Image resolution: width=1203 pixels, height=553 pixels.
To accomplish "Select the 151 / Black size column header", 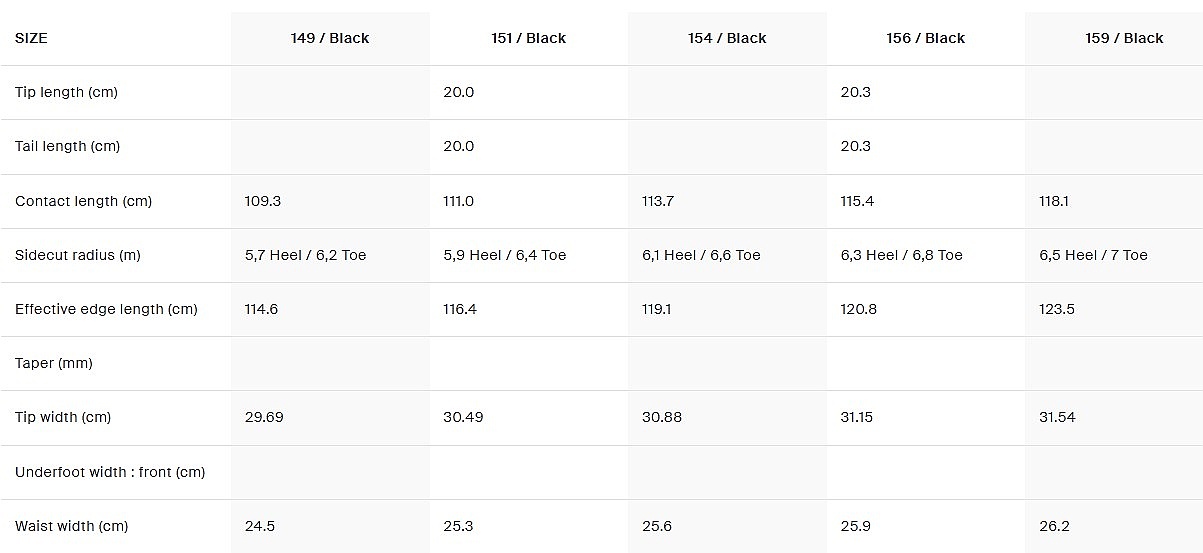I will [528, 38].
